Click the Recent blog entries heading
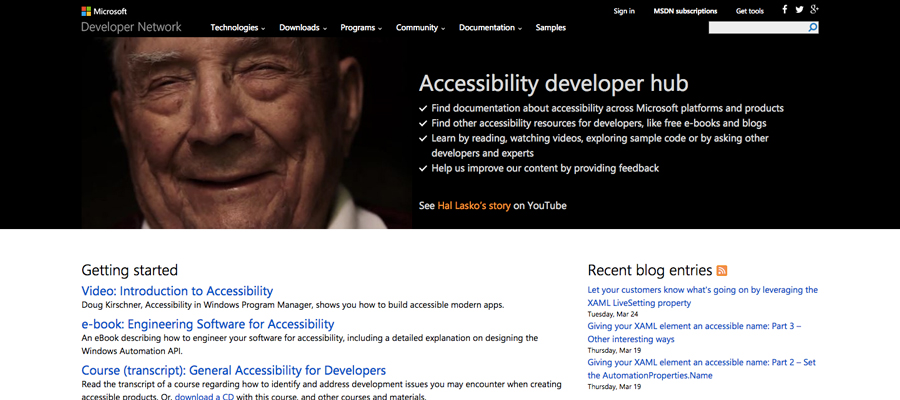 (x=650, y=270)
